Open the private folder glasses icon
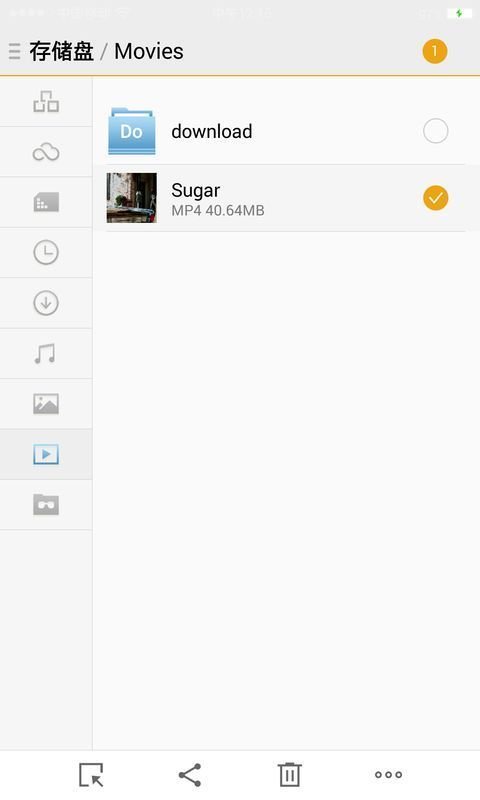 (x=46, y=505)
